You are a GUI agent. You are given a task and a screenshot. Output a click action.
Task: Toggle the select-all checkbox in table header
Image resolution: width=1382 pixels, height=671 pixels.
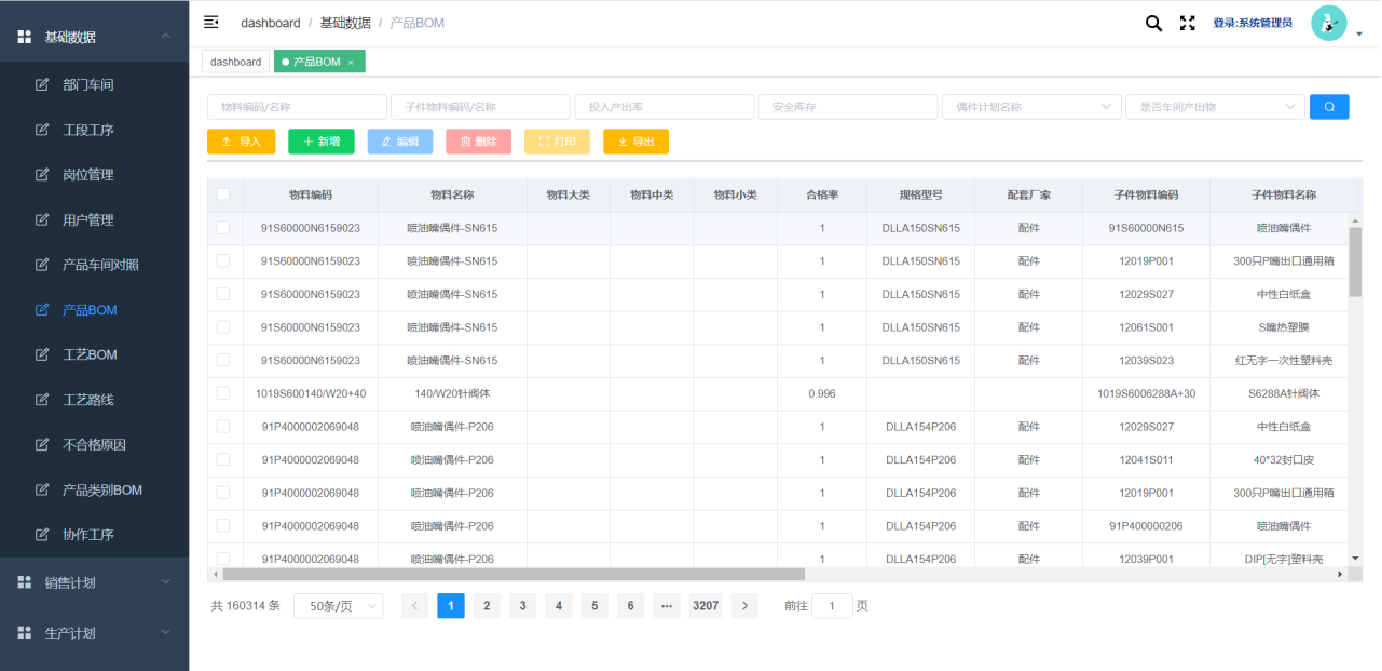[x=224, y=195]
